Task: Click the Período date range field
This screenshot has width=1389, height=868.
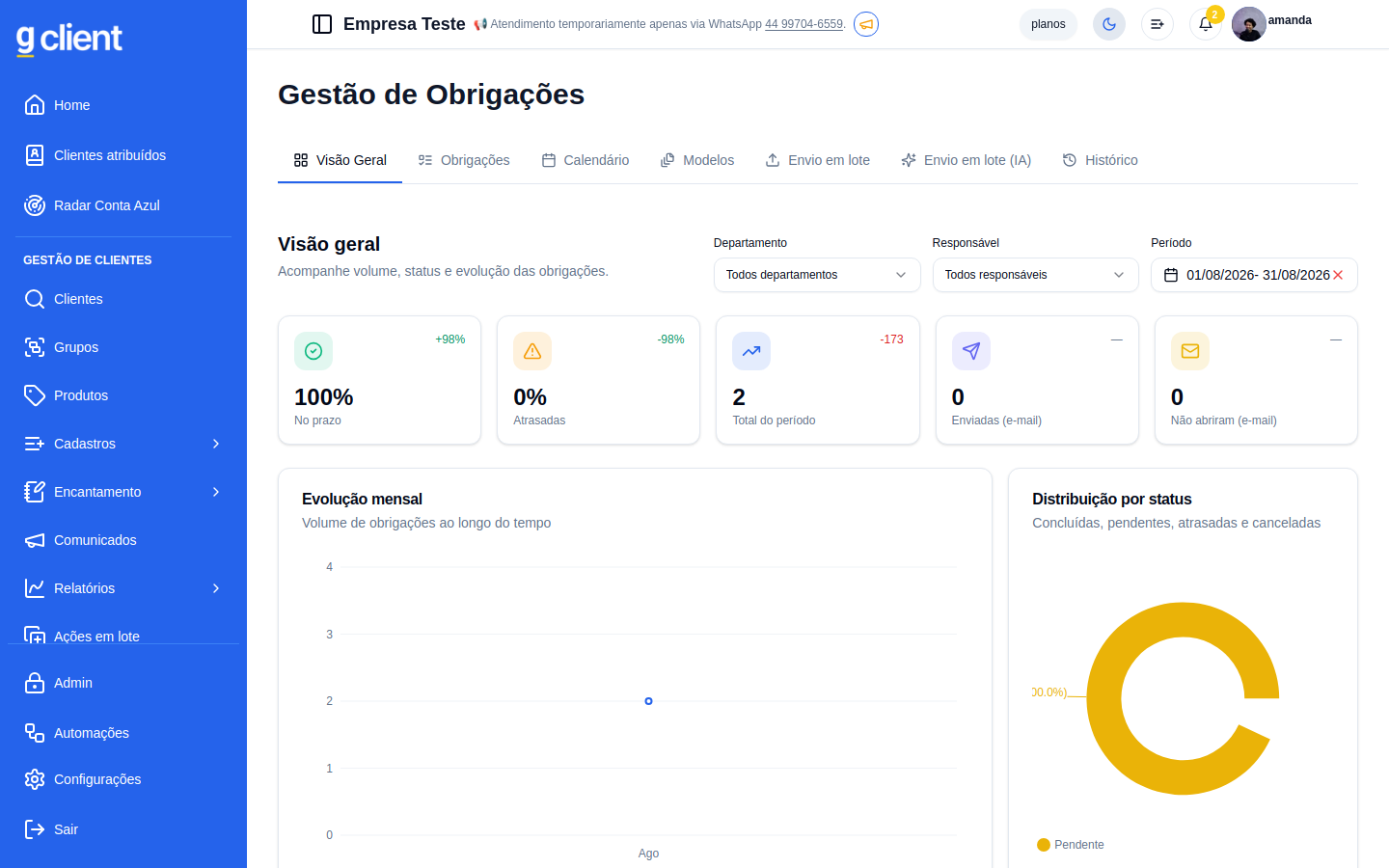Action: pos(1254,275)
